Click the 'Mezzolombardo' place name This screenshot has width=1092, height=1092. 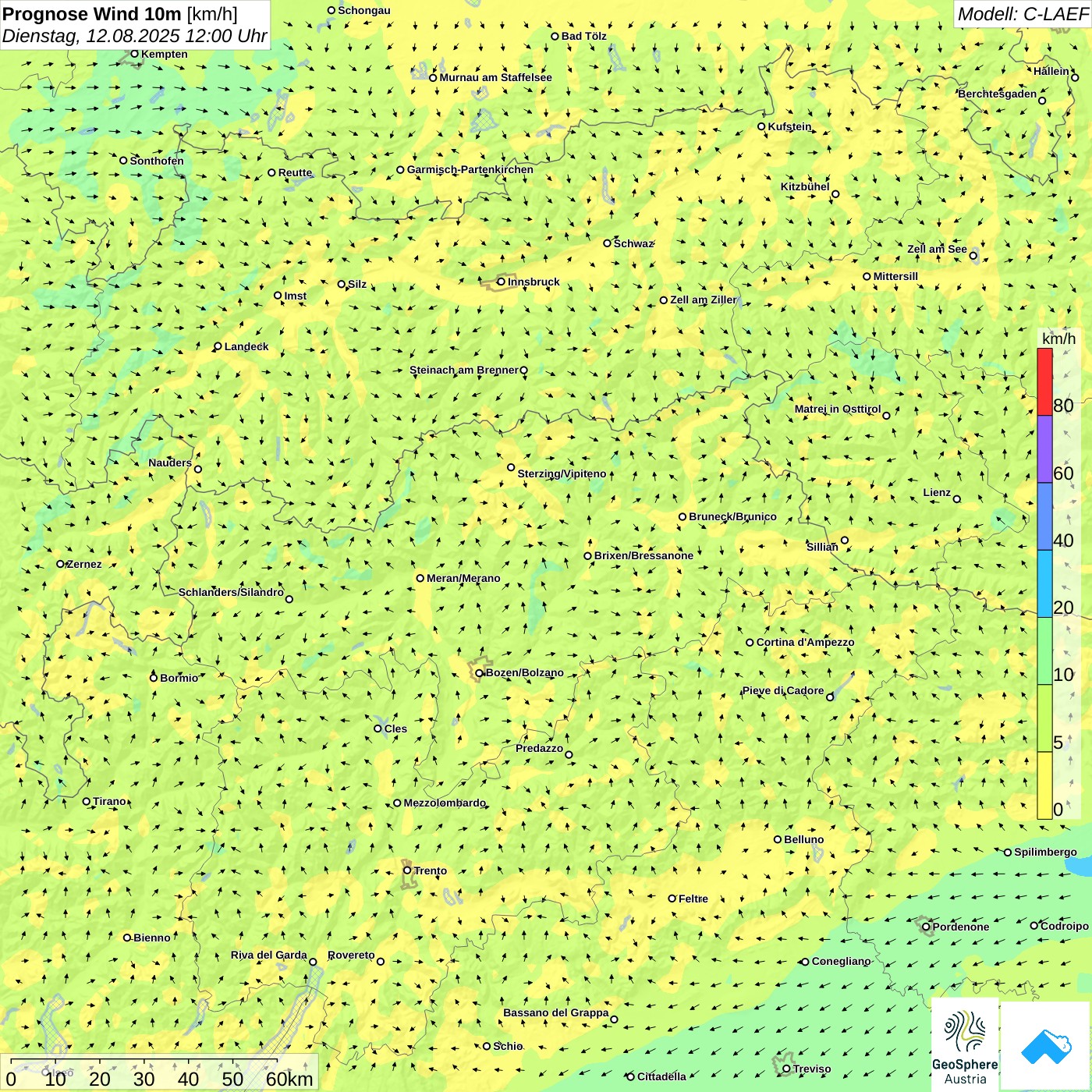coord(445,803)
